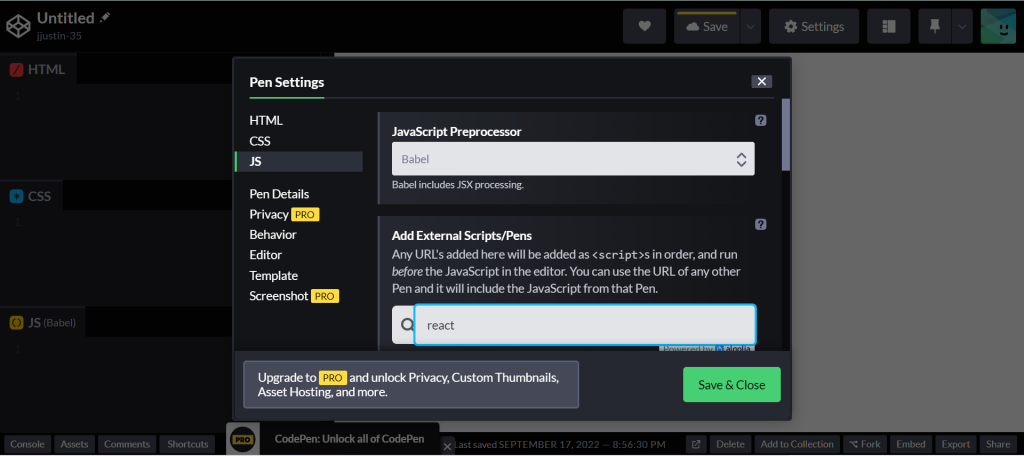Image resolution: width=1024 pixels, height=456 pixels.
Task: Click Add to Collection button
Action: pos(797,444)
